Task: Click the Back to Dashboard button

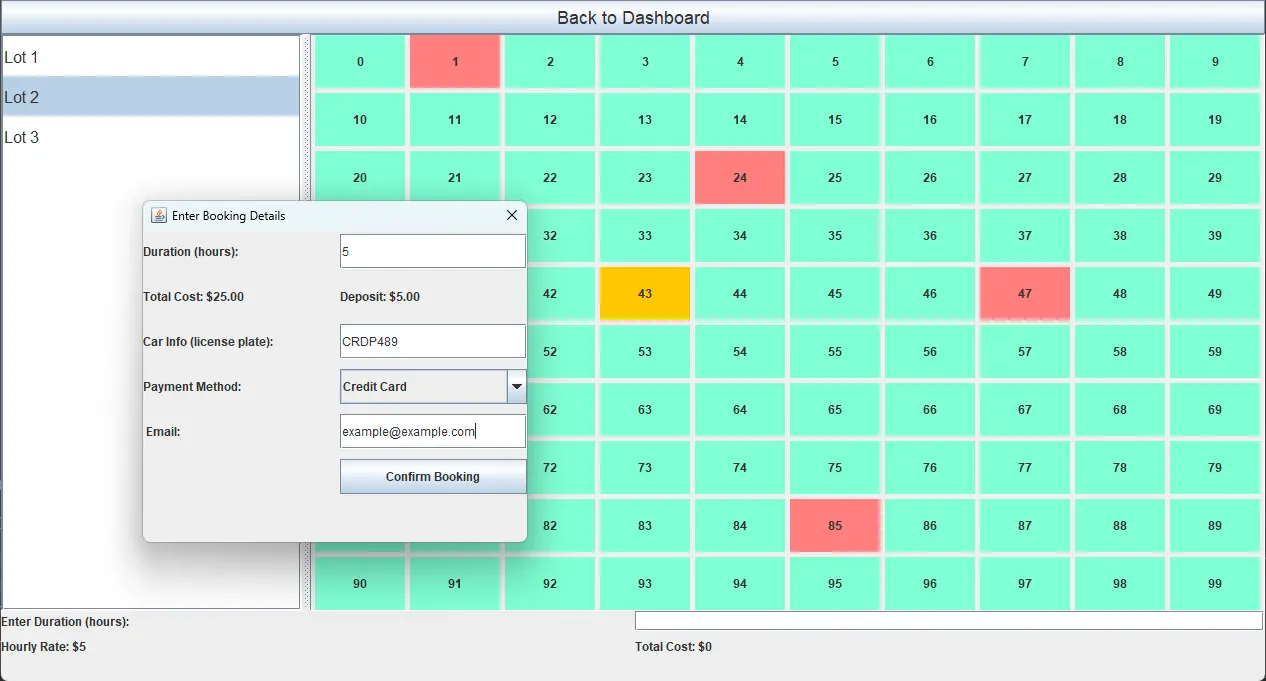Action: coord(633,18)
